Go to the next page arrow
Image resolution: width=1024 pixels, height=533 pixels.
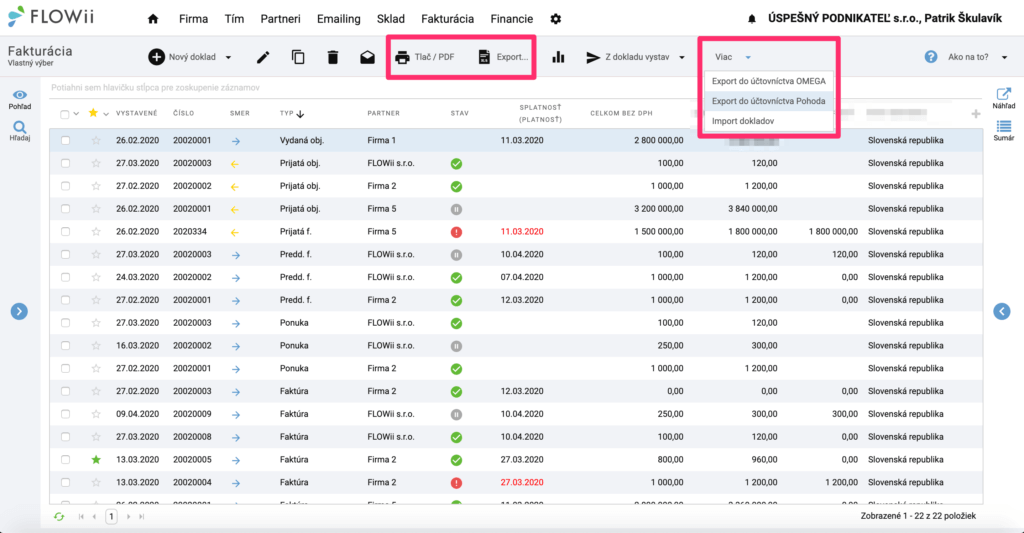pos(128,517)
